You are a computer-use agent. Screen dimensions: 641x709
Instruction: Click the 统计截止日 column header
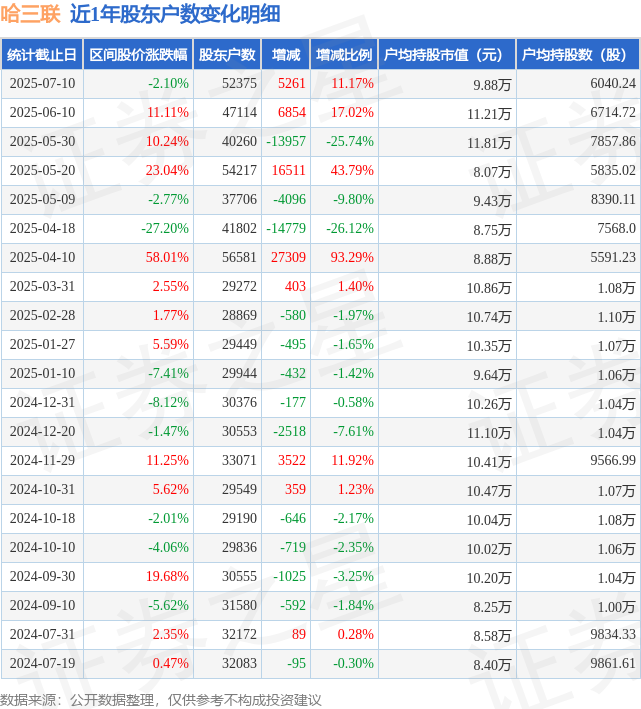tap(42, 55)
